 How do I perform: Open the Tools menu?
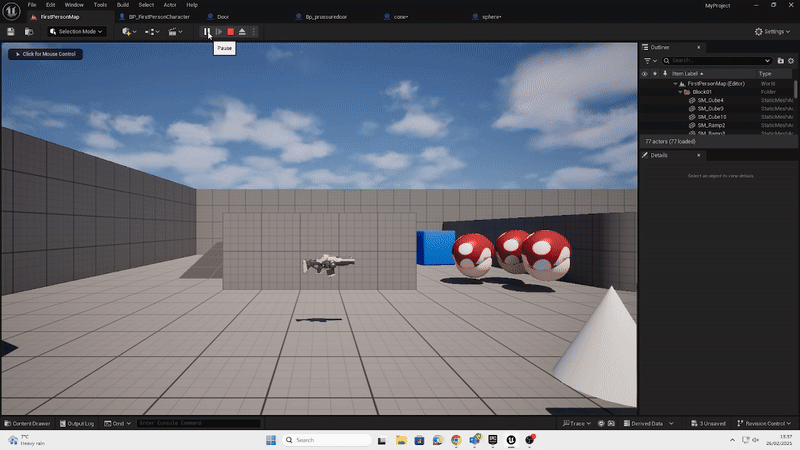100,5
